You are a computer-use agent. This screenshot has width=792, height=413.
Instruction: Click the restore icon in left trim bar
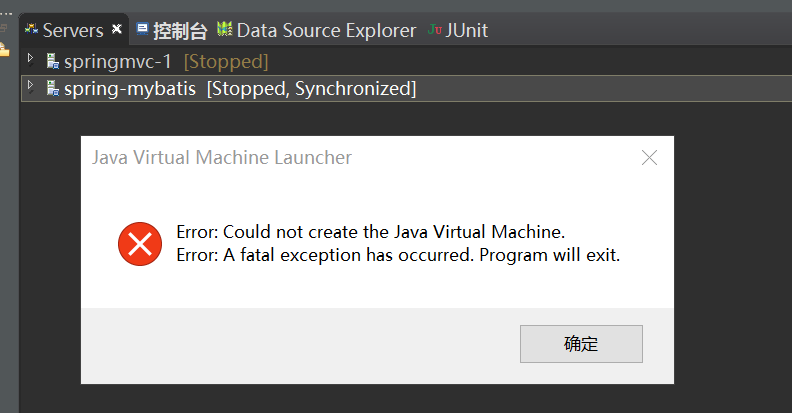pyautogui.click(x=4, y=28)
